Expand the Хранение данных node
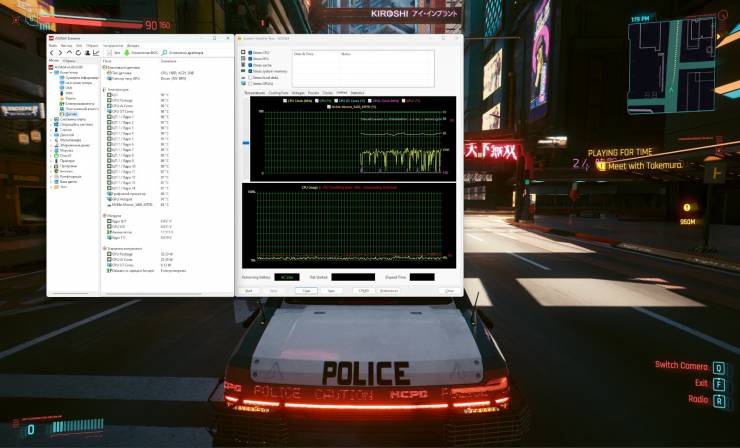Viewport: 740px width, 448px height. [x=50, y=145]
